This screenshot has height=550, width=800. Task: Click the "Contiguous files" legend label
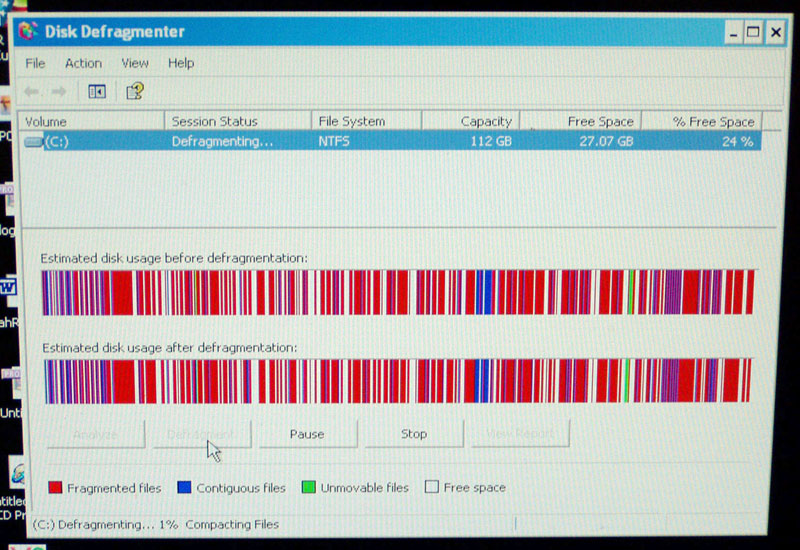tap(241, 488)
